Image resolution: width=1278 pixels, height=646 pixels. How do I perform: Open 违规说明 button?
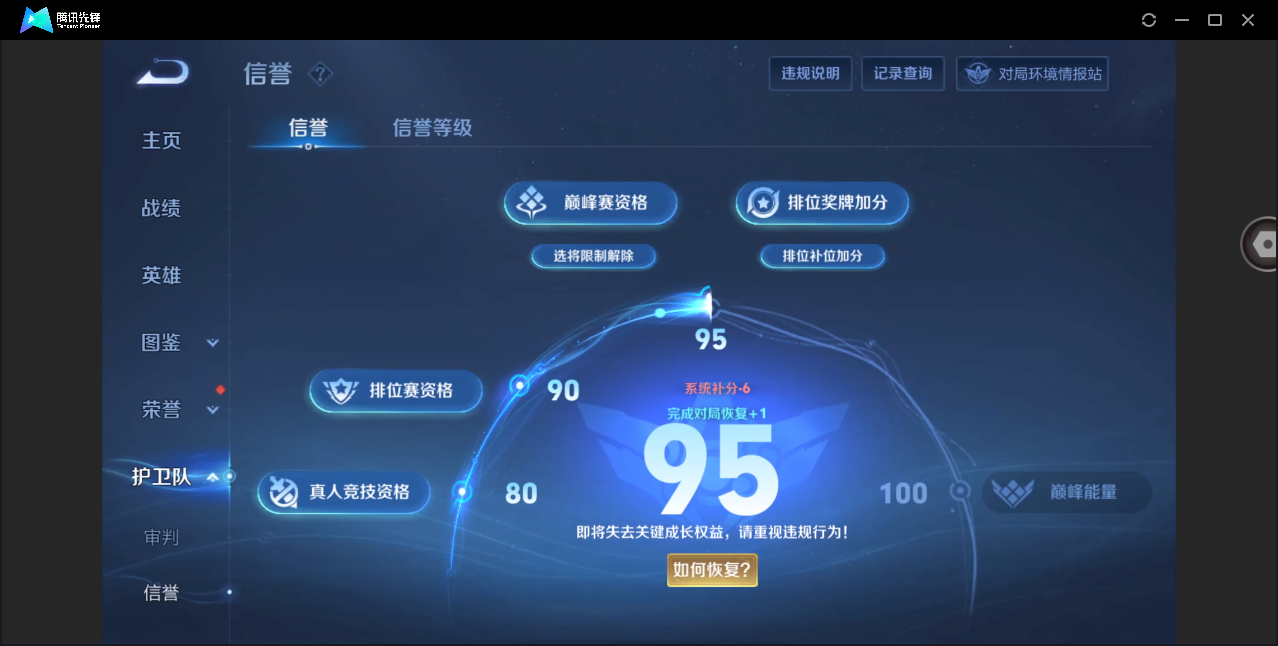point(810,74)
